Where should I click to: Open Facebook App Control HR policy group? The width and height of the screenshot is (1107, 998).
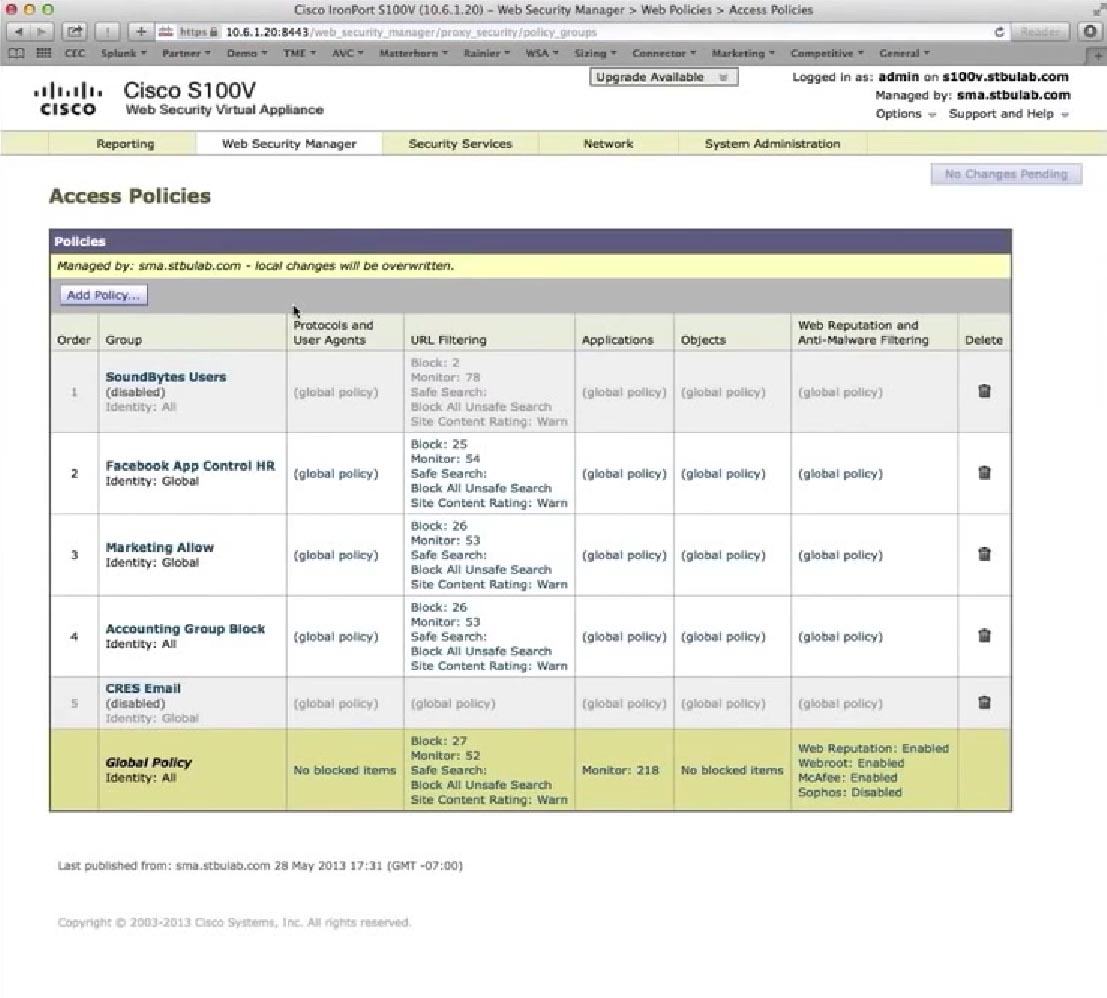point(190,466)
